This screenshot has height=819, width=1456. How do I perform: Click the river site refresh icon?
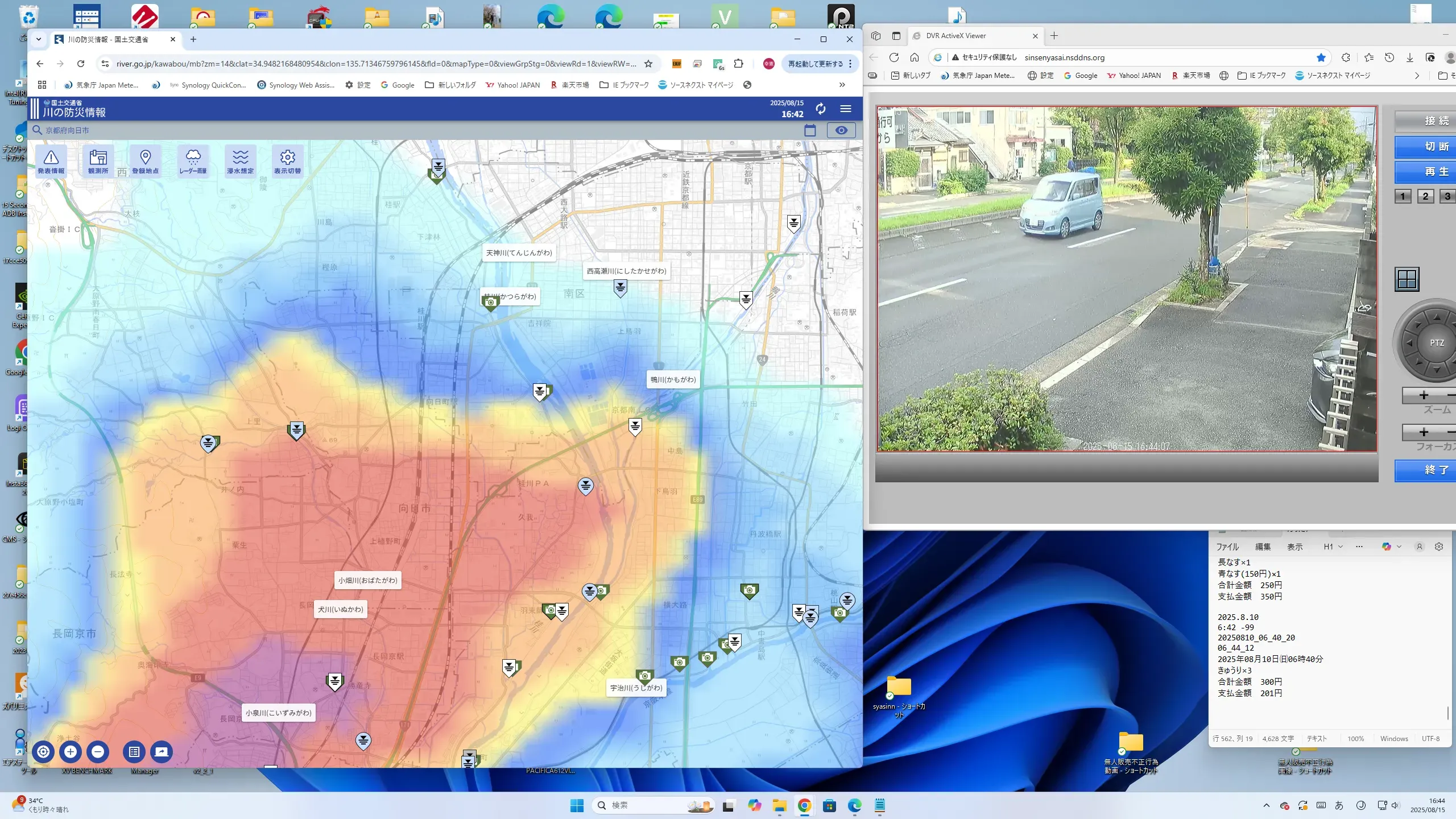coord(820,109)
